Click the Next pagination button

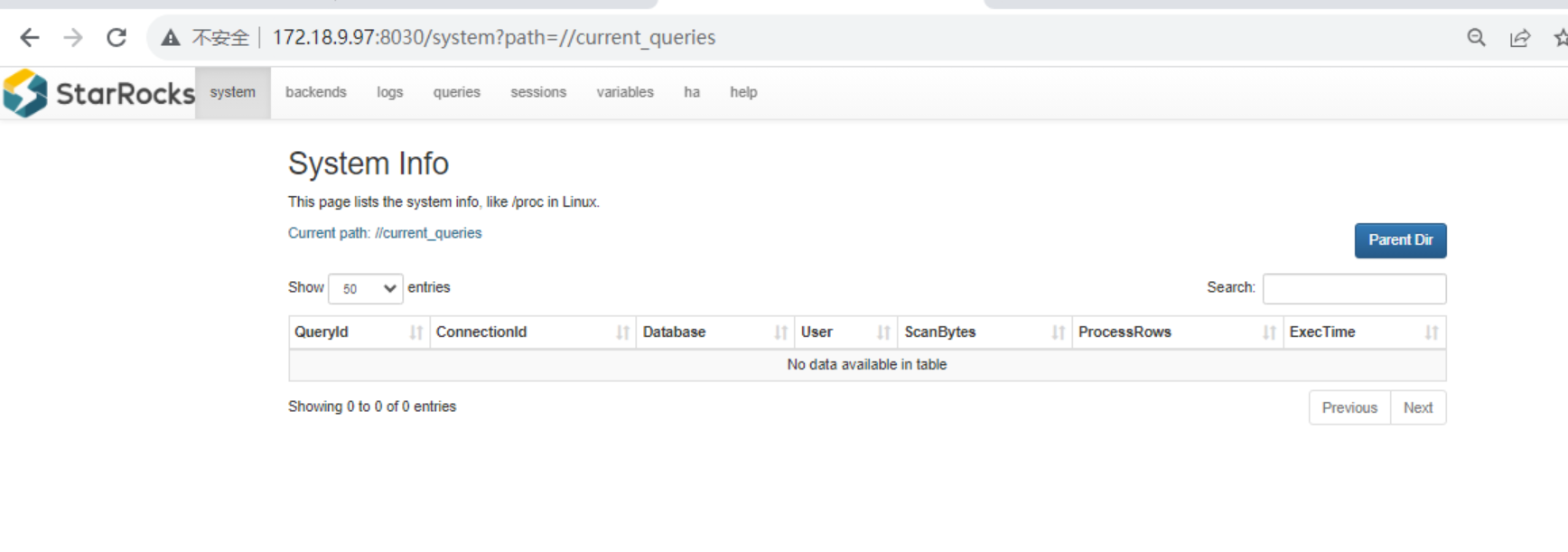click(x=1417, y=407)
